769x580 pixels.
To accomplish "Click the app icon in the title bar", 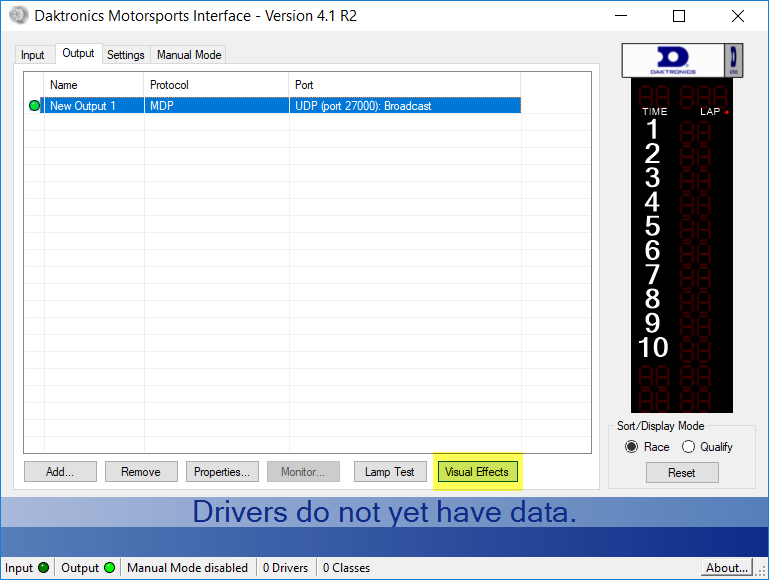I will (x=17, y=16).
